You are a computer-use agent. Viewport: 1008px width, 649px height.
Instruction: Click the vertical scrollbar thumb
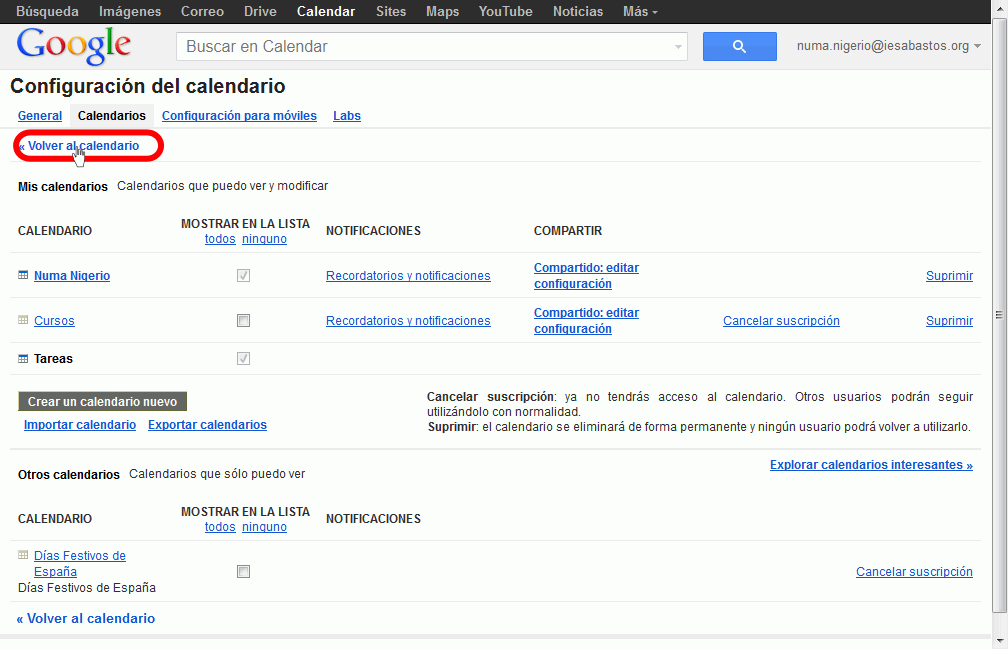[x=999, y=315]
